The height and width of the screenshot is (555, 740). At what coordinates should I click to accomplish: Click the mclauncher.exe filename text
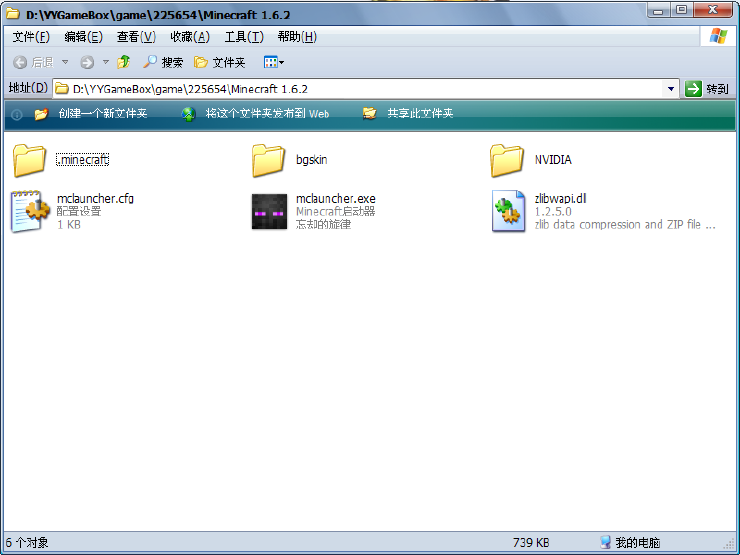click(336, 199)
